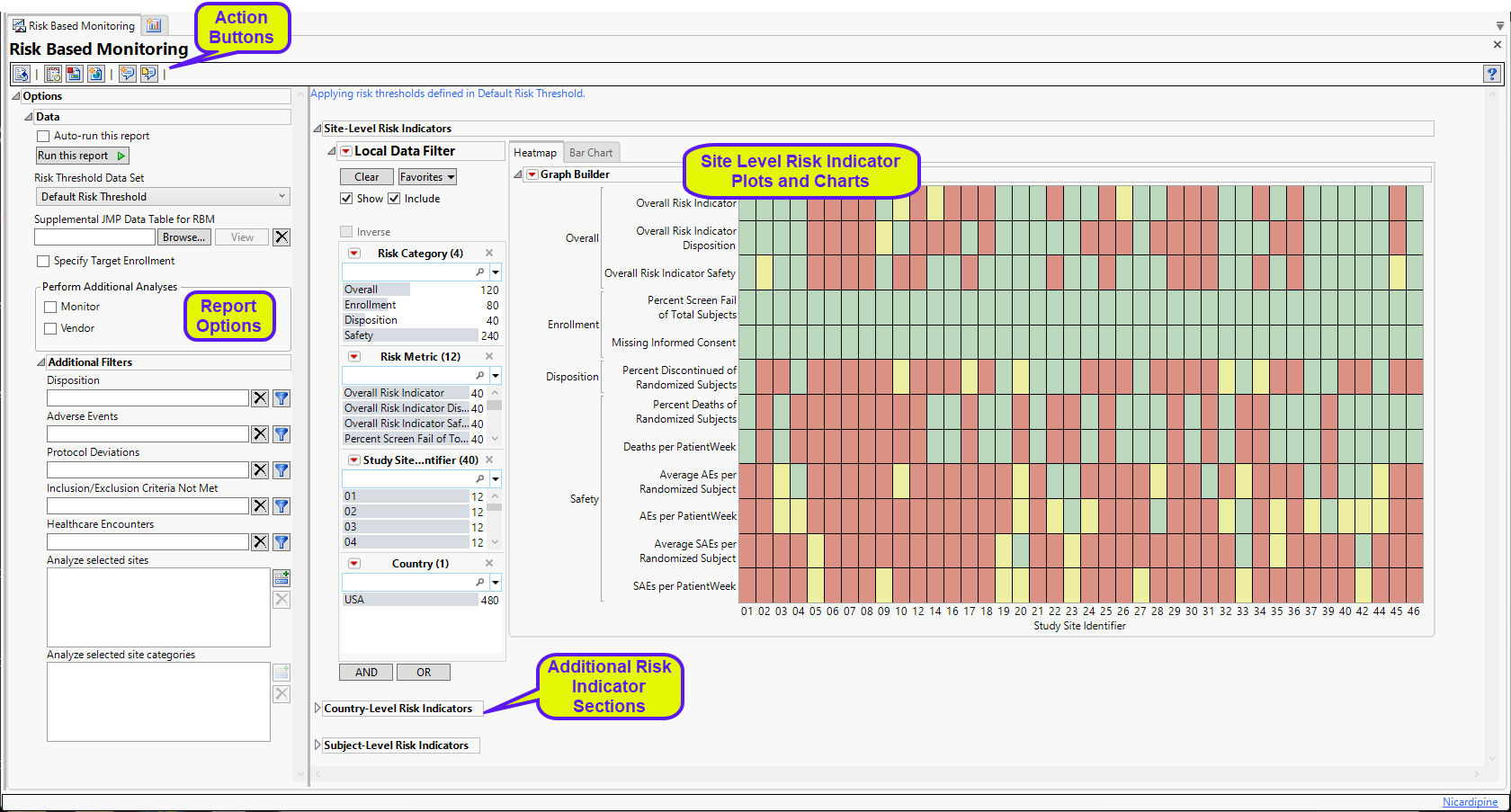Select the Risk Based Monitoring window tab

click(x=73, y=26)
